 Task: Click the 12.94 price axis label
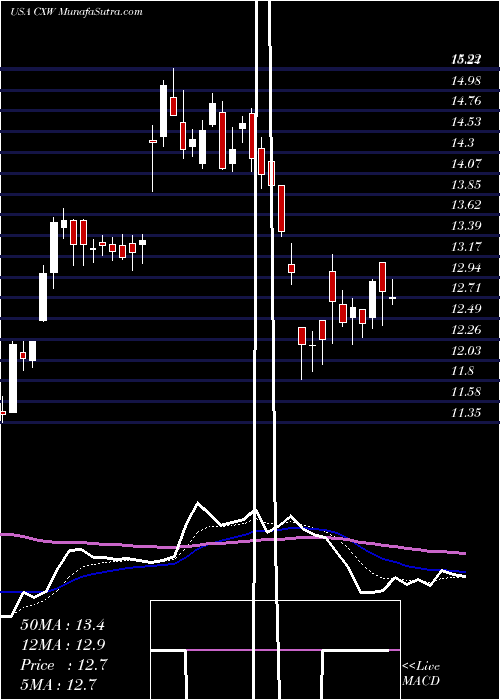point(466,267)
